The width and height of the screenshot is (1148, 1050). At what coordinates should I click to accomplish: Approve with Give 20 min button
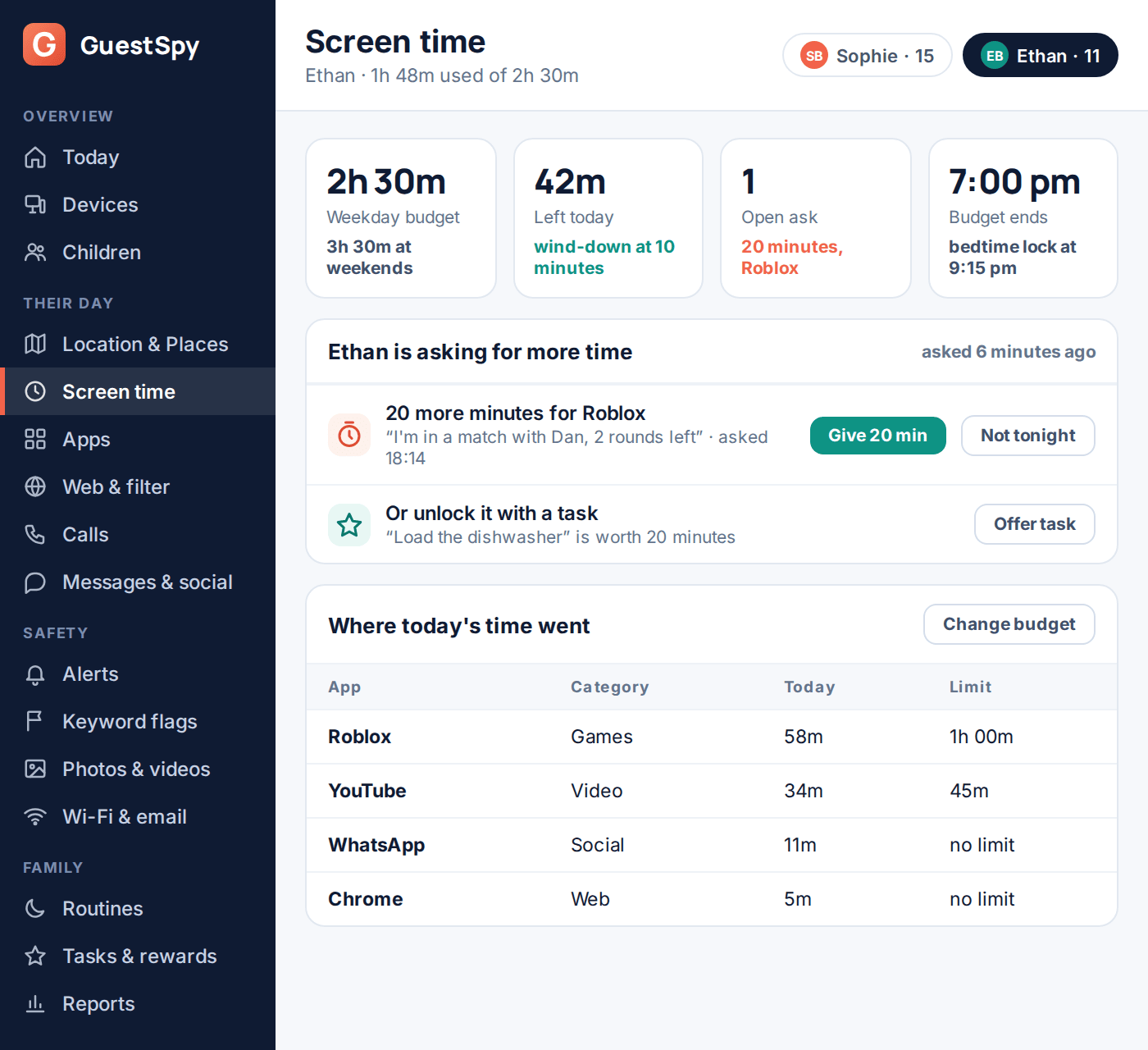tap(877, 436)
